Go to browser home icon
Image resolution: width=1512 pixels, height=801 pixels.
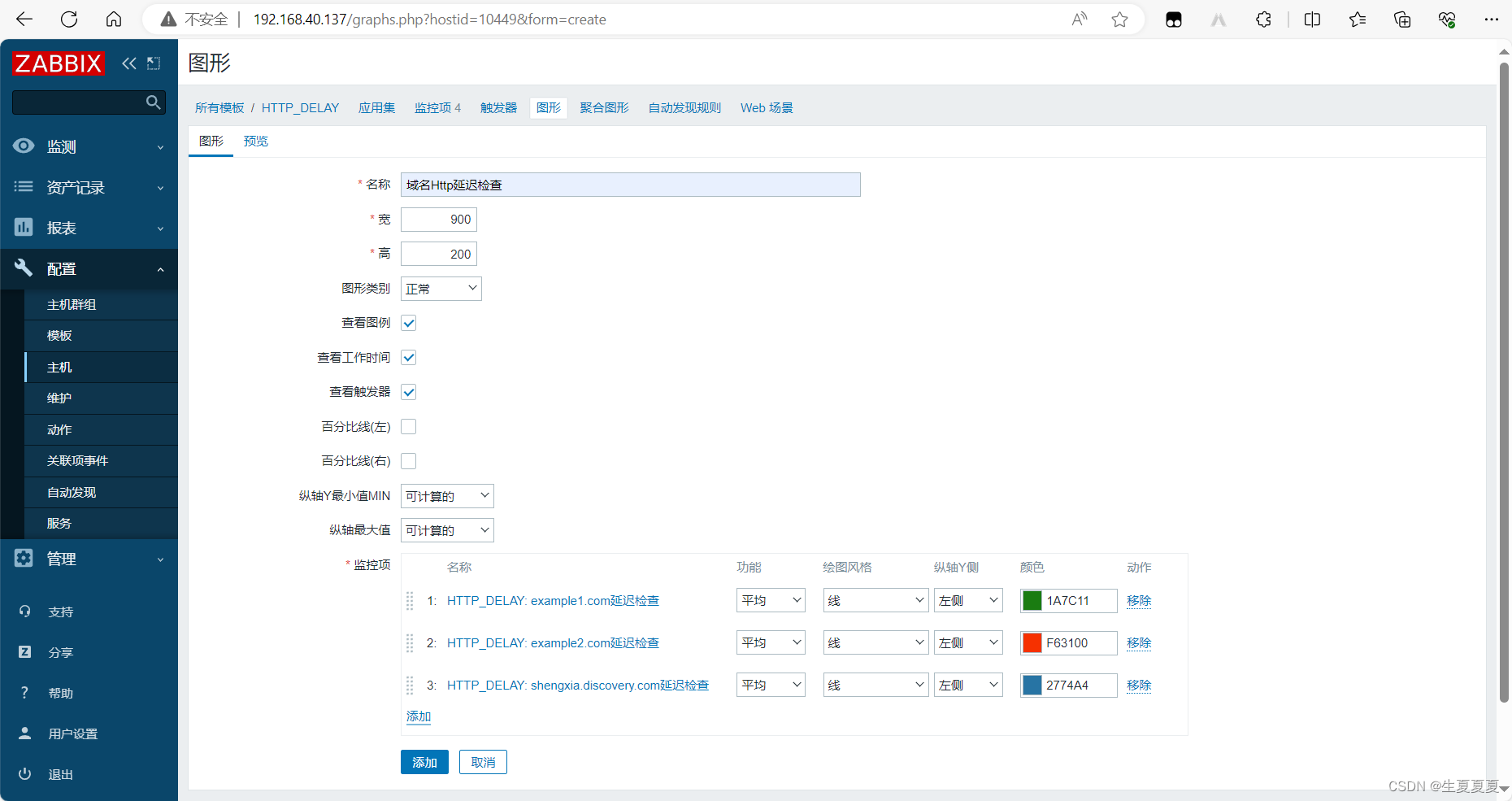click(x=114, y=20)
